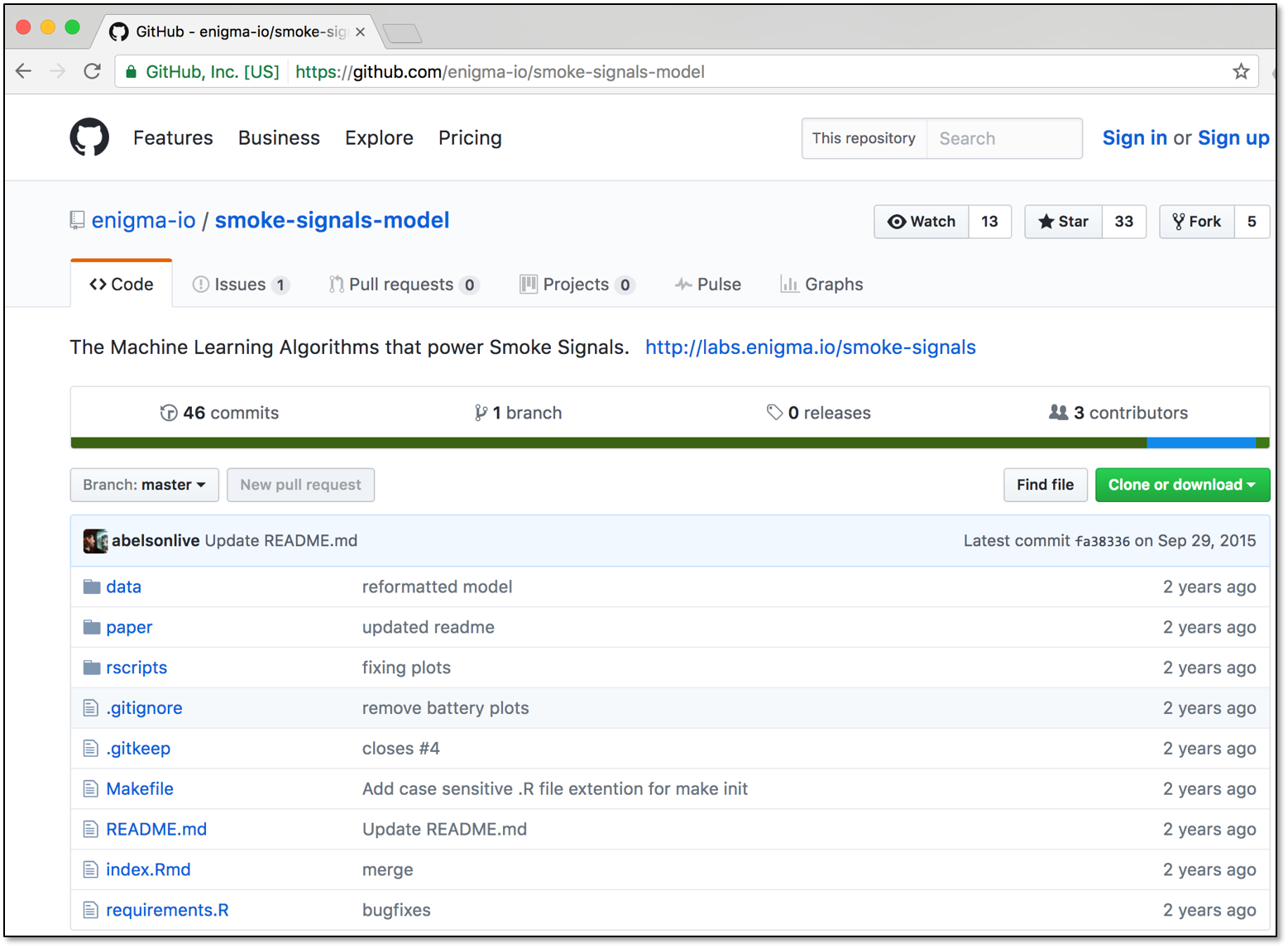Select the Code tab

click(122, 285)
